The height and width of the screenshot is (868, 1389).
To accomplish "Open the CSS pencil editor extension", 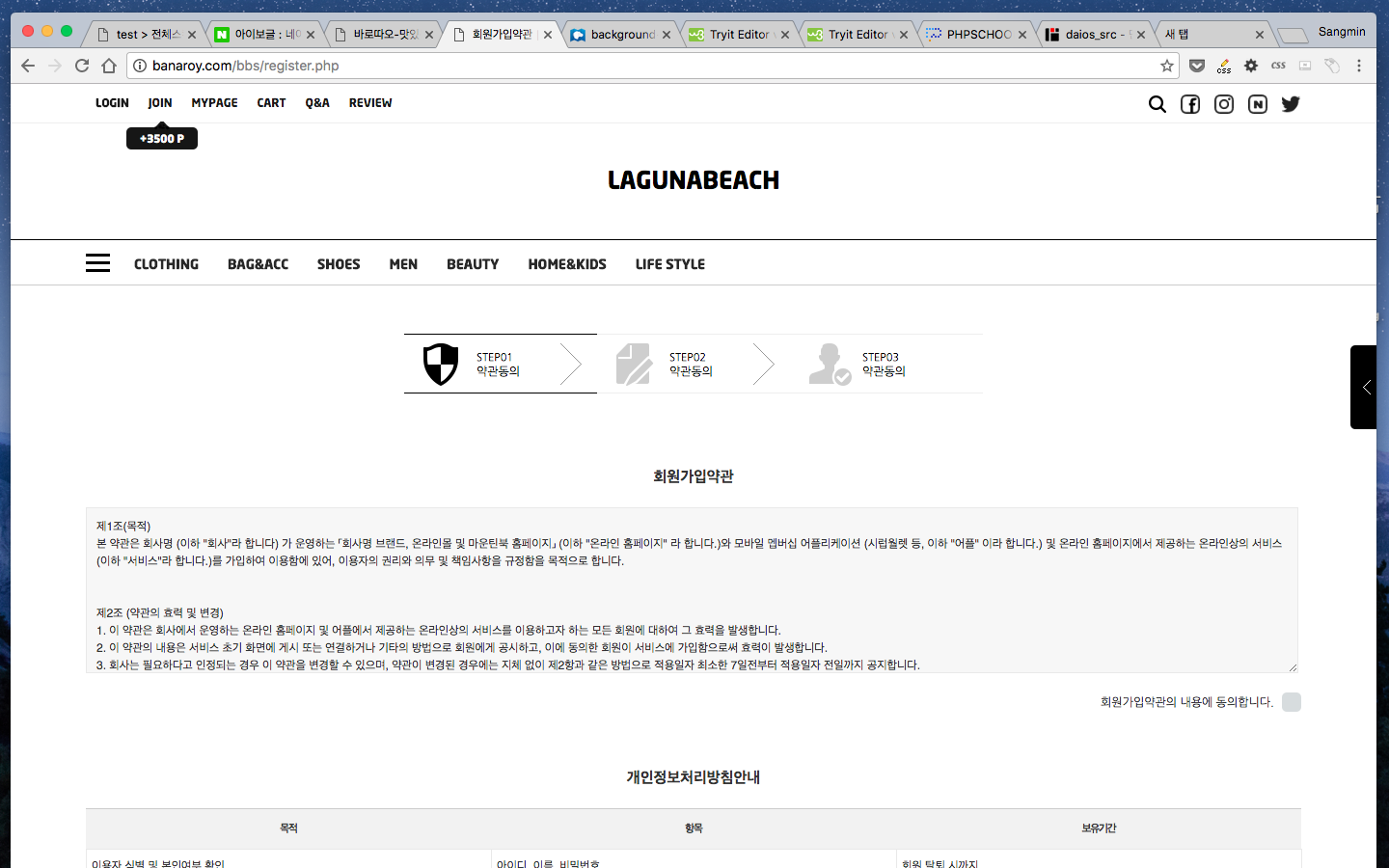I will (x=1224, y=66).
